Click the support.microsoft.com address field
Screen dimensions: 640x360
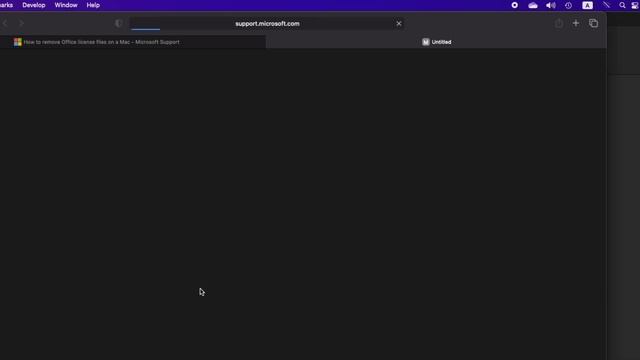[267, 24]
